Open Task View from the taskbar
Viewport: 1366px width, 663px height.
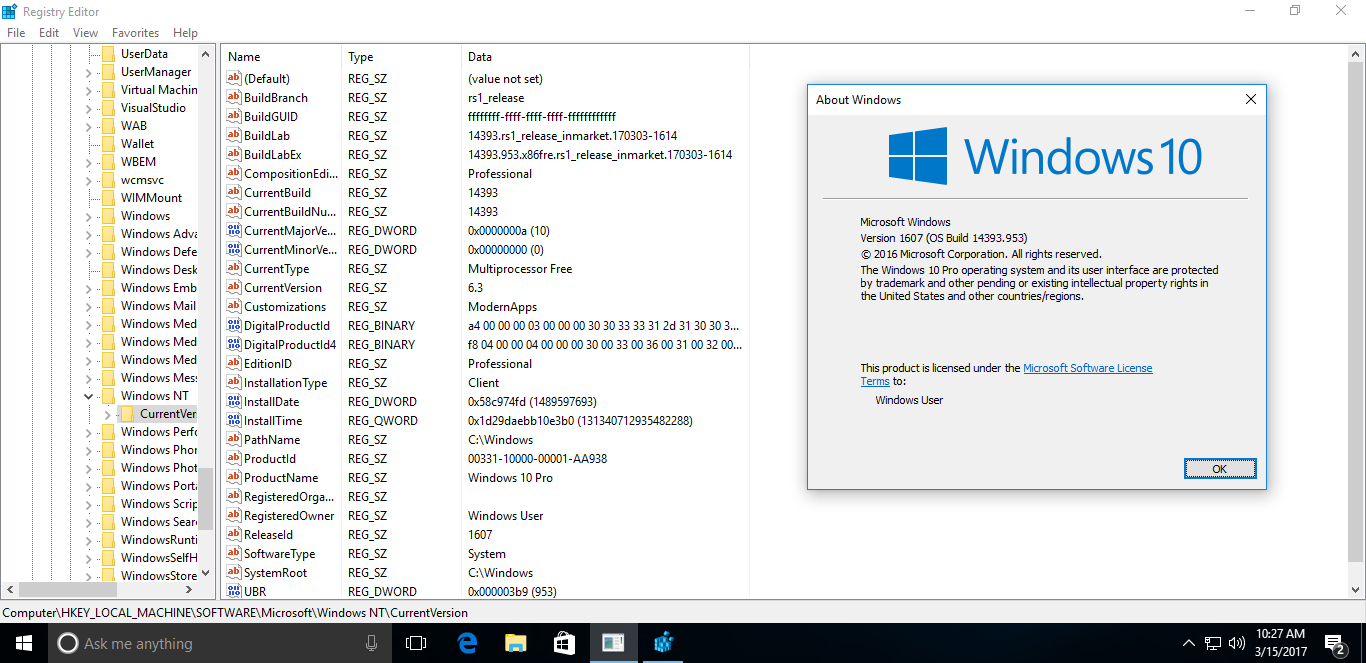[416, 643]
